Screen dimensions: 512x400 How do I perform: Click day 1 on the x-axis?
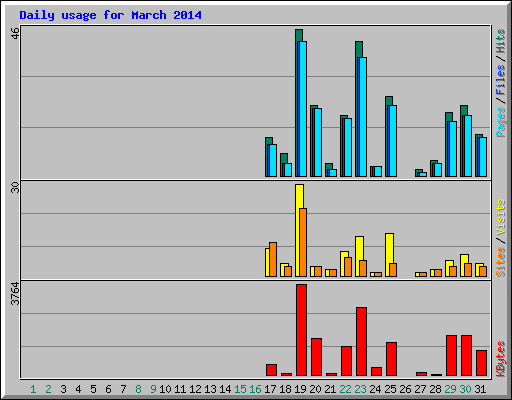pyautogui.click(x=33, y=389)
